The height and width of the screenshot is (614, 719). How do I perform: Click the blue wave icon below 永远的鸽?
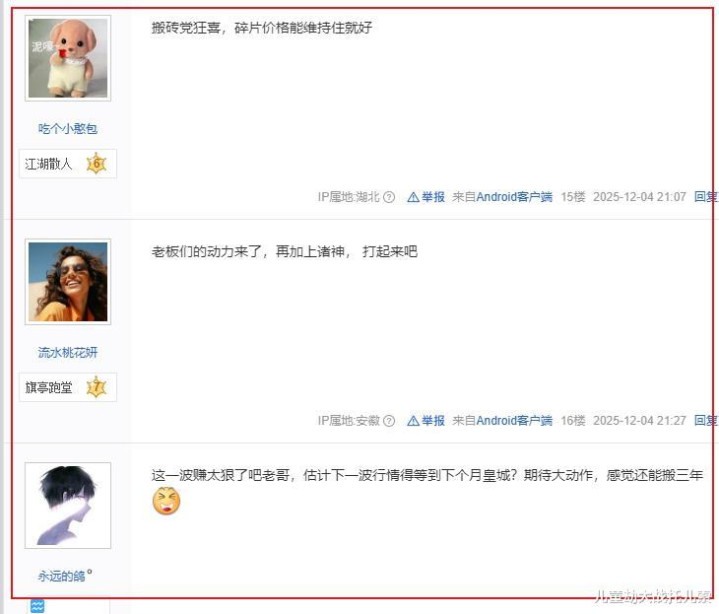coord(37,606)
